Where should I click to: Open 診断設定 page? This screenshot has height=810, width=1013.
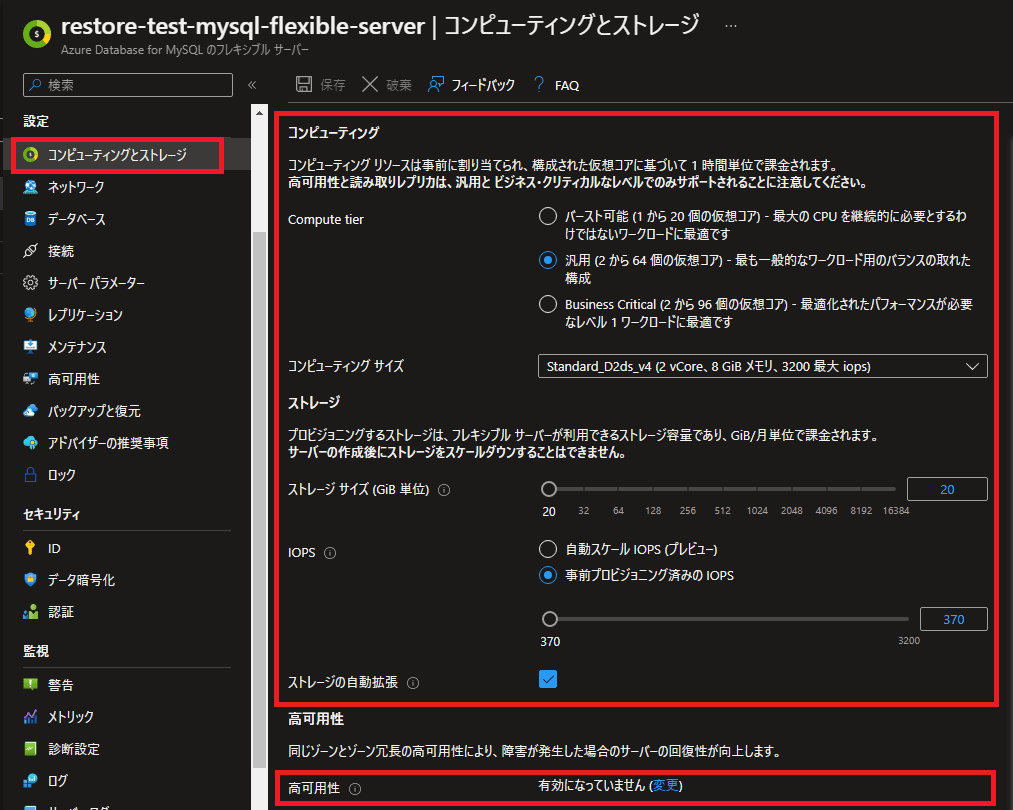74,749
